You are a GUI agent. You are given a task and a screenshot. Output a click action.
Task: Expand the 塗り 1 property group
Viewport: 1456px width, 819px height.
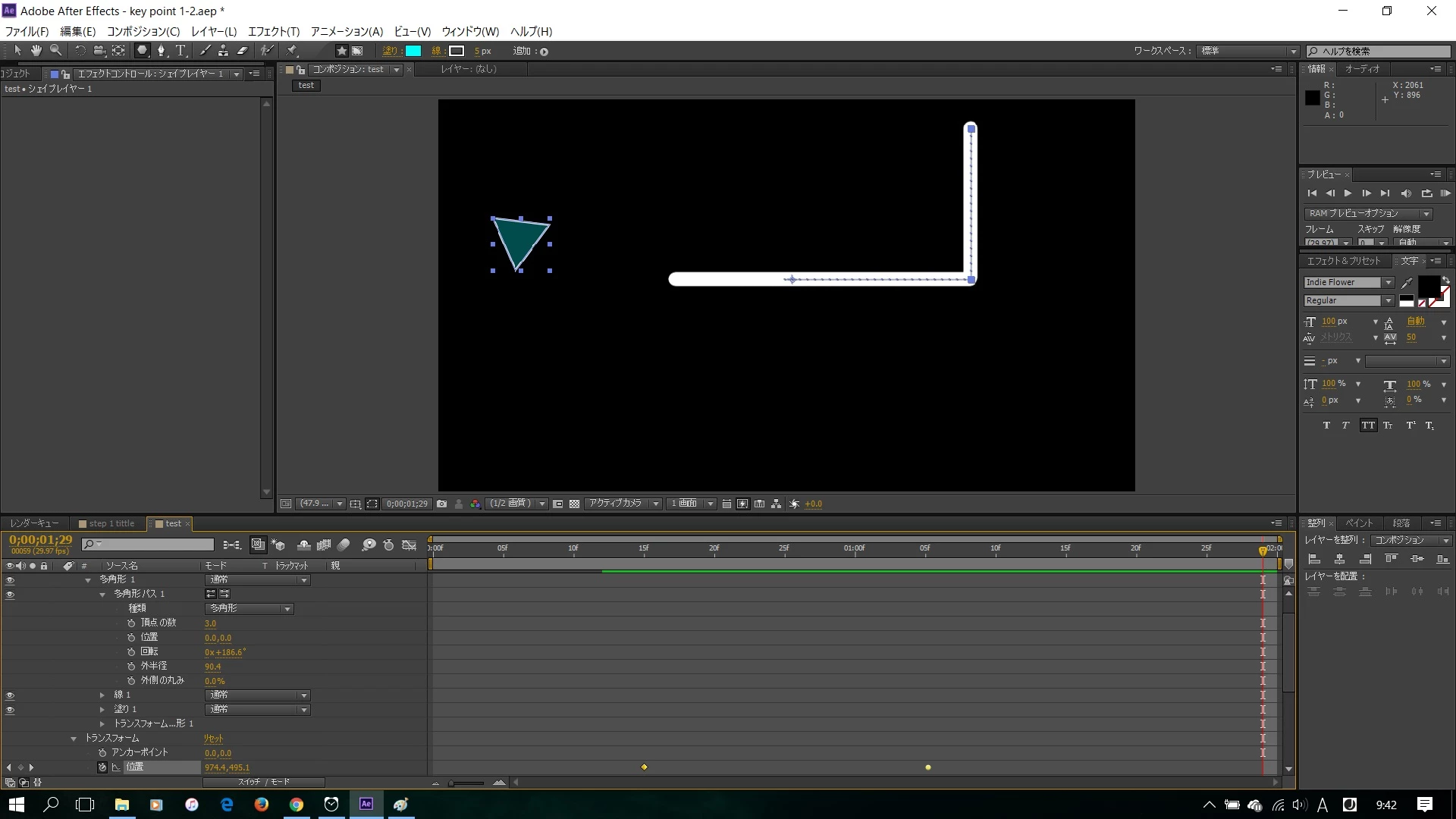point(102,710)
